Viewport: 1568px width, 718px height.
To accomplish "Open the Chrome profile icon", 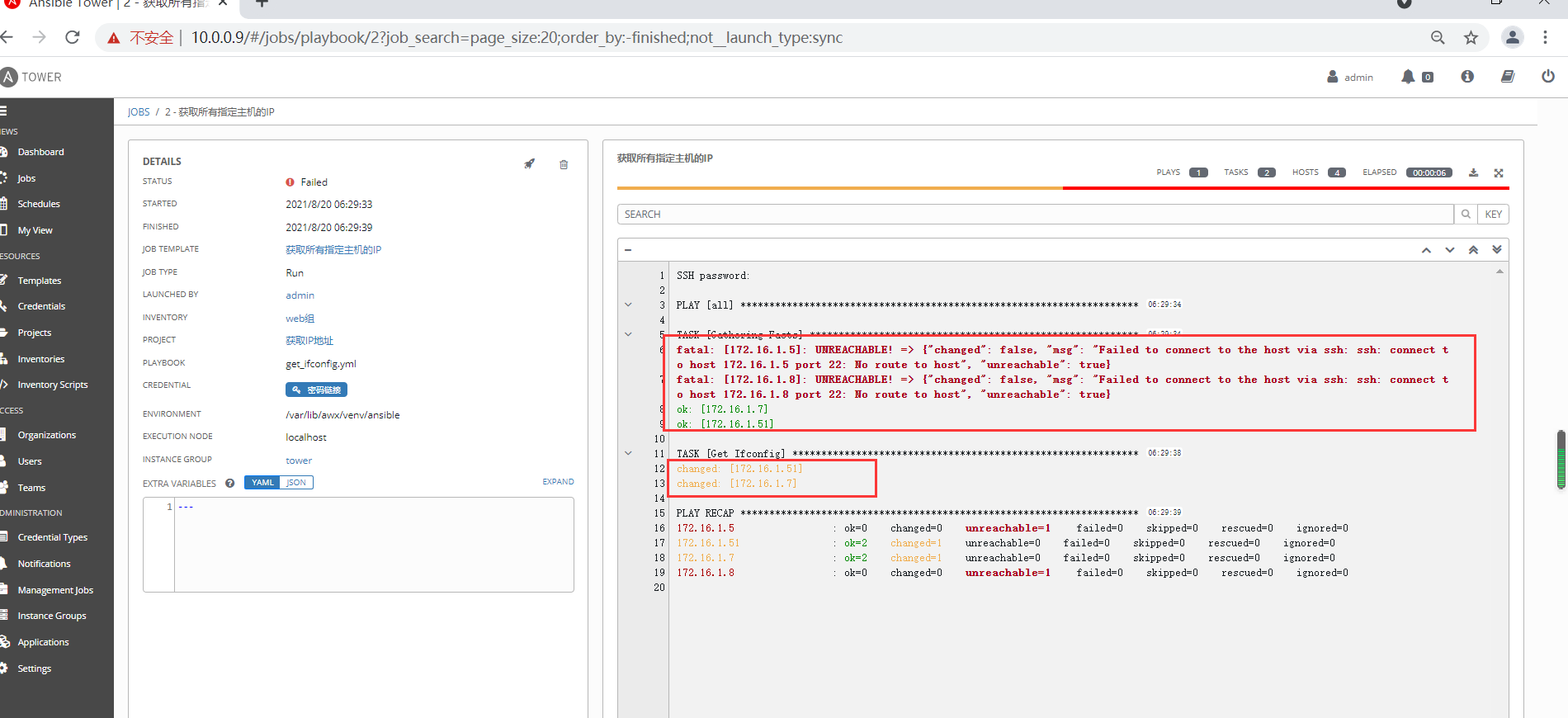I will coord(1513,37).
